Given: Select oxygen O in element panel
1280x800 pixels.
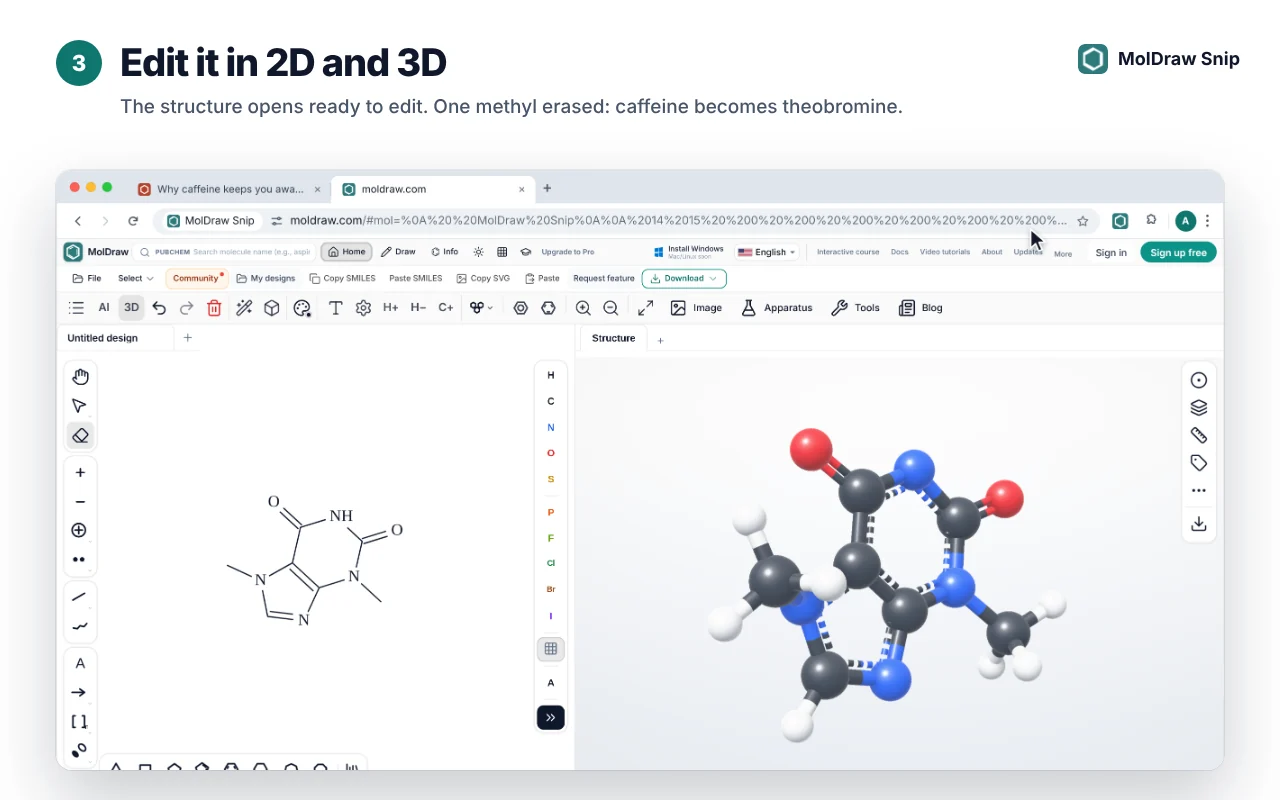Looking at the screenshot, I should (550, 453).
